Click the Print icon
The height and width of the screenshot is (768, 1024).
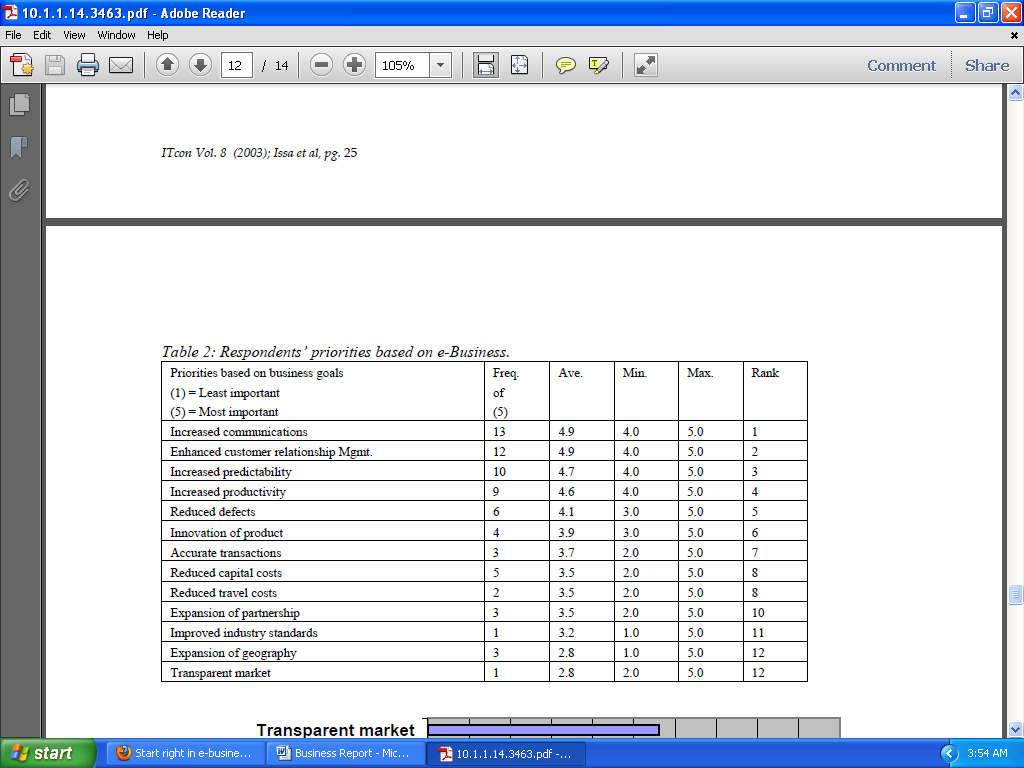coord(88,66)
